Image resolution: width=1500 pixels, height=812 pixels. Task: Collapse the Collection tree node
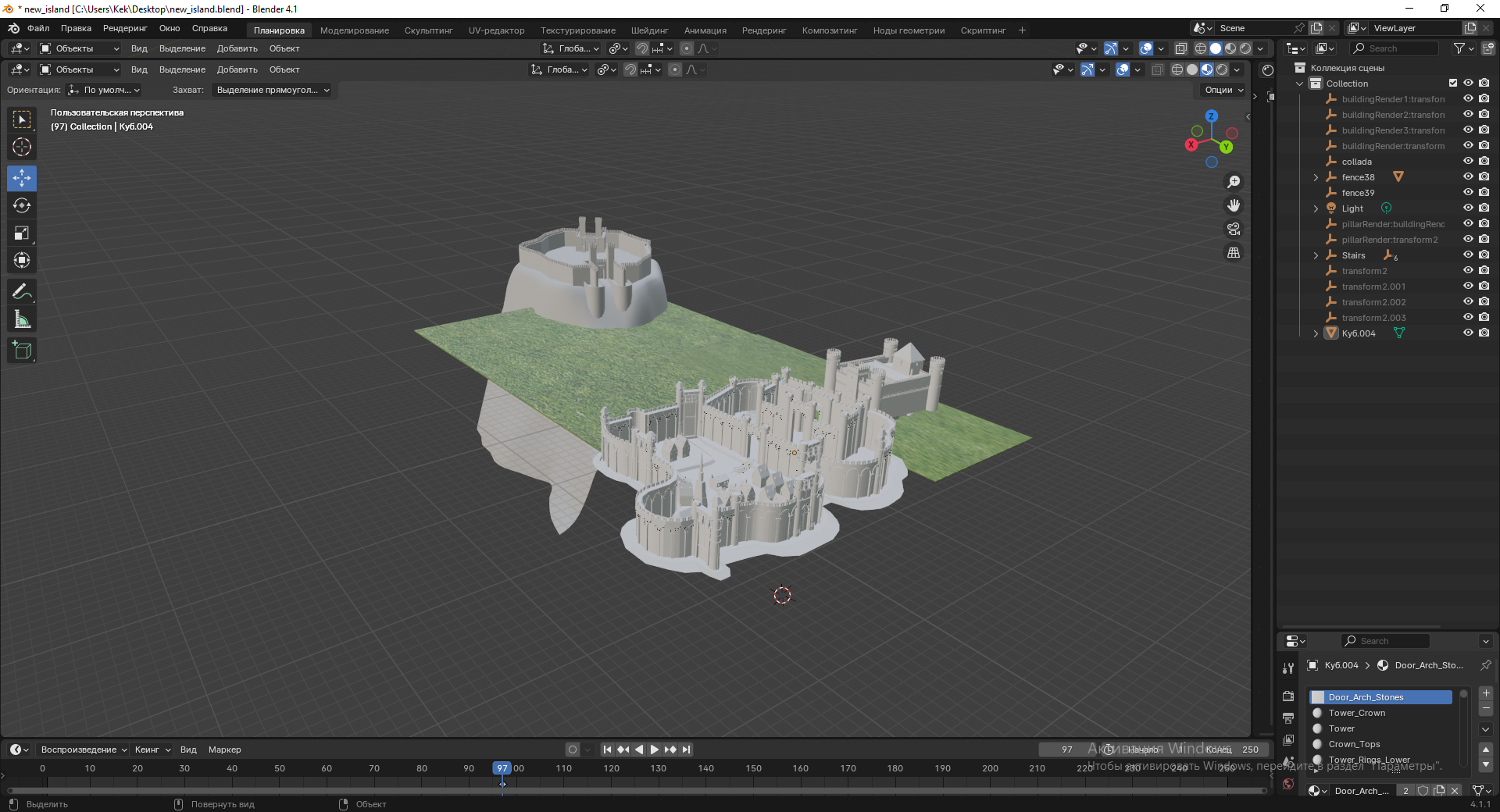[1300, 84]
